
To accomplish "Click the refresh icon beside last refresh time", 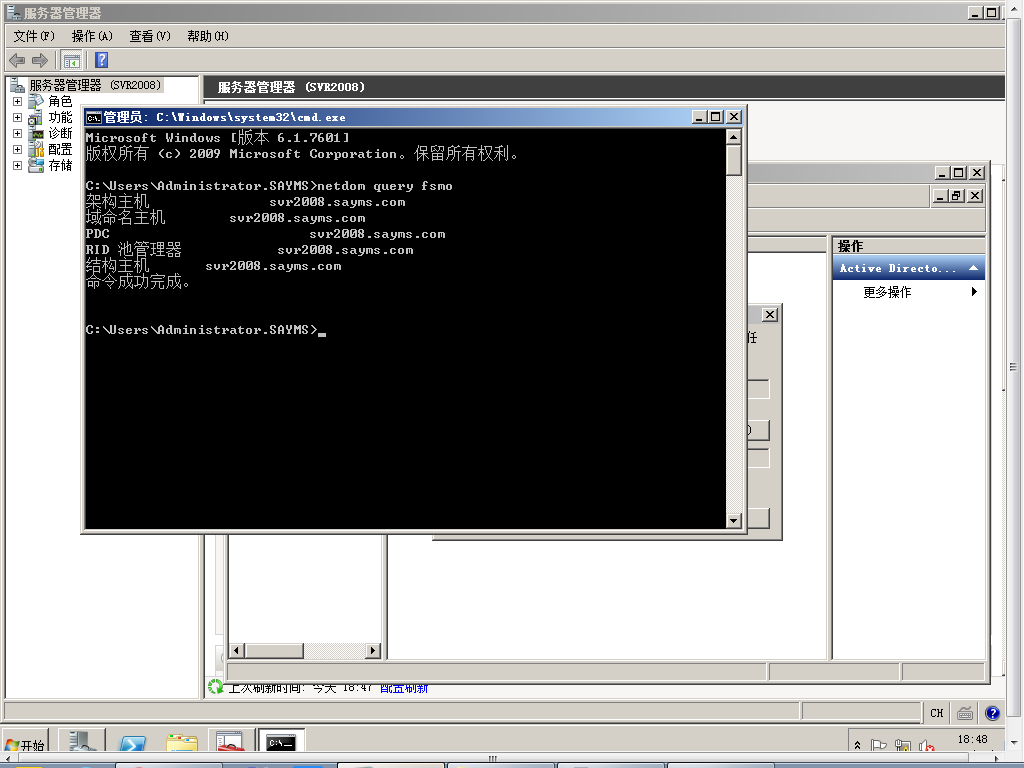I will pos(215,687).
